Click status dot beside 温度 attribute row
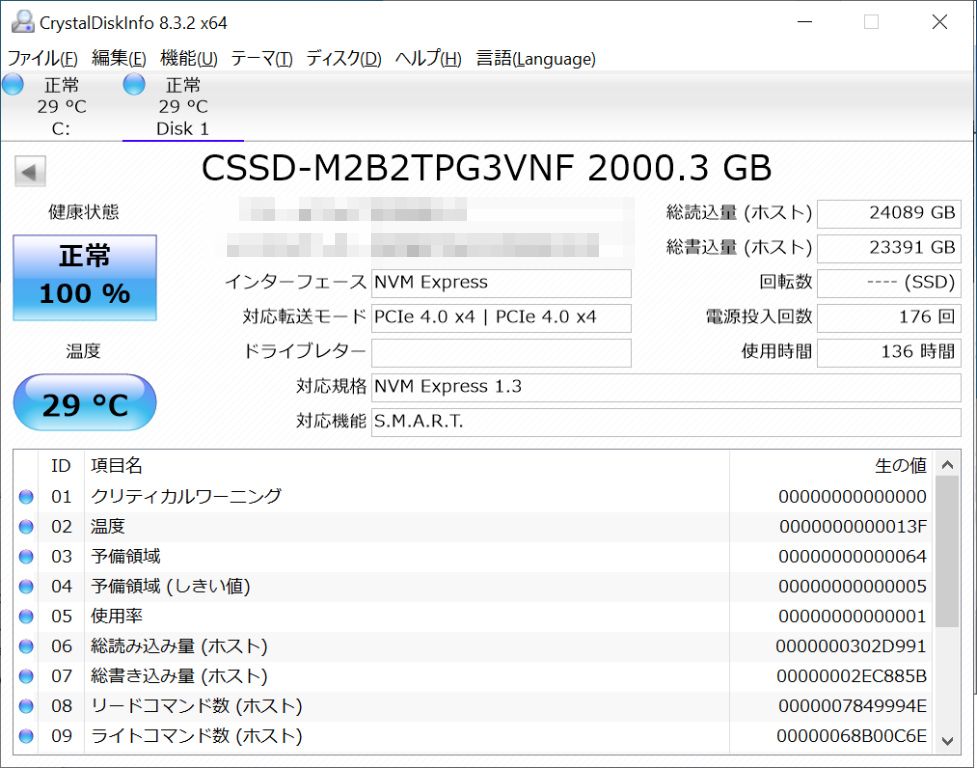 coord(26,527)
